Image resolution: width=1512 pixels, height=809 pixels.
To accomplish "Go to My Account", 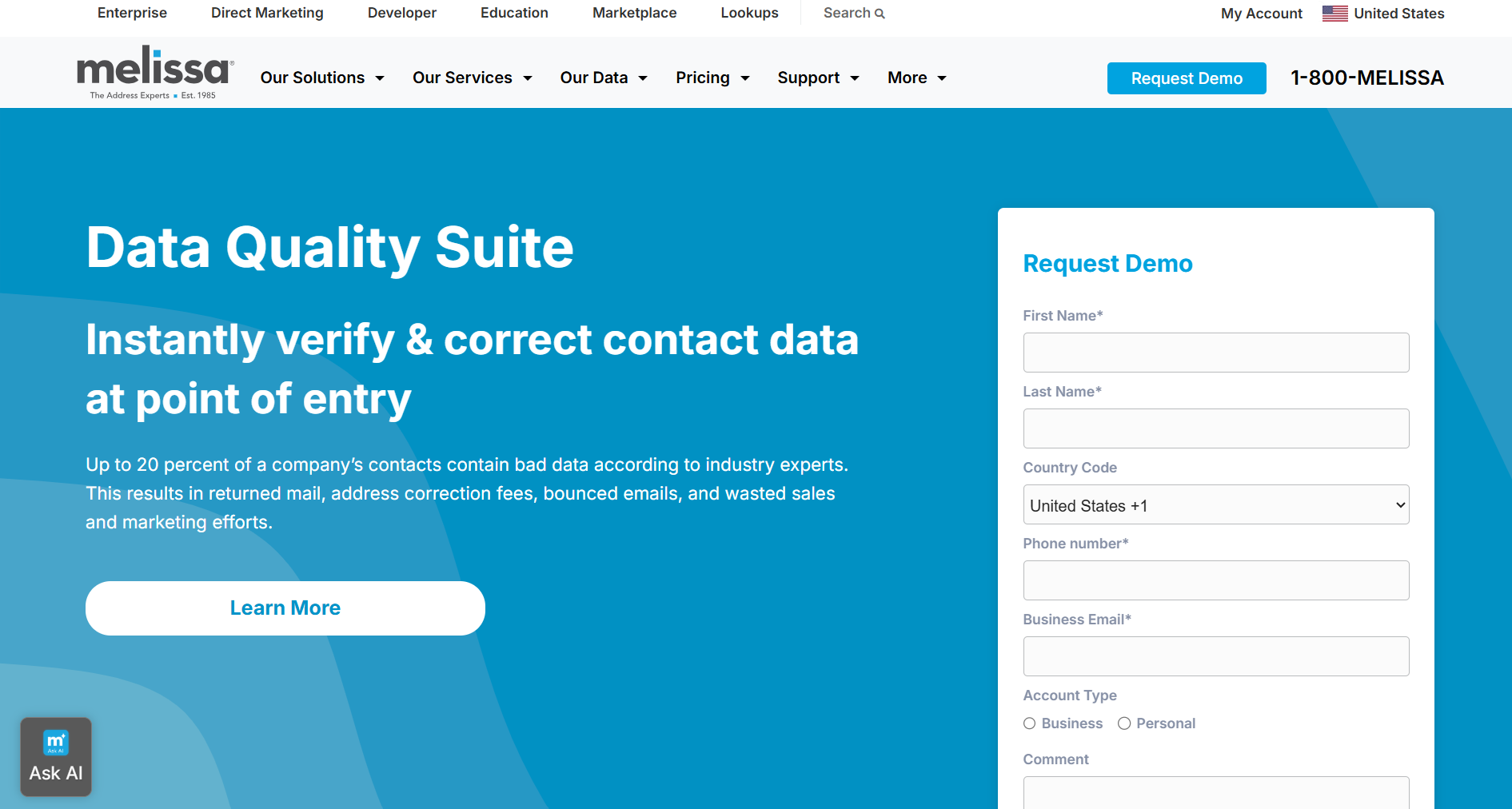I will click(1262, 14).
